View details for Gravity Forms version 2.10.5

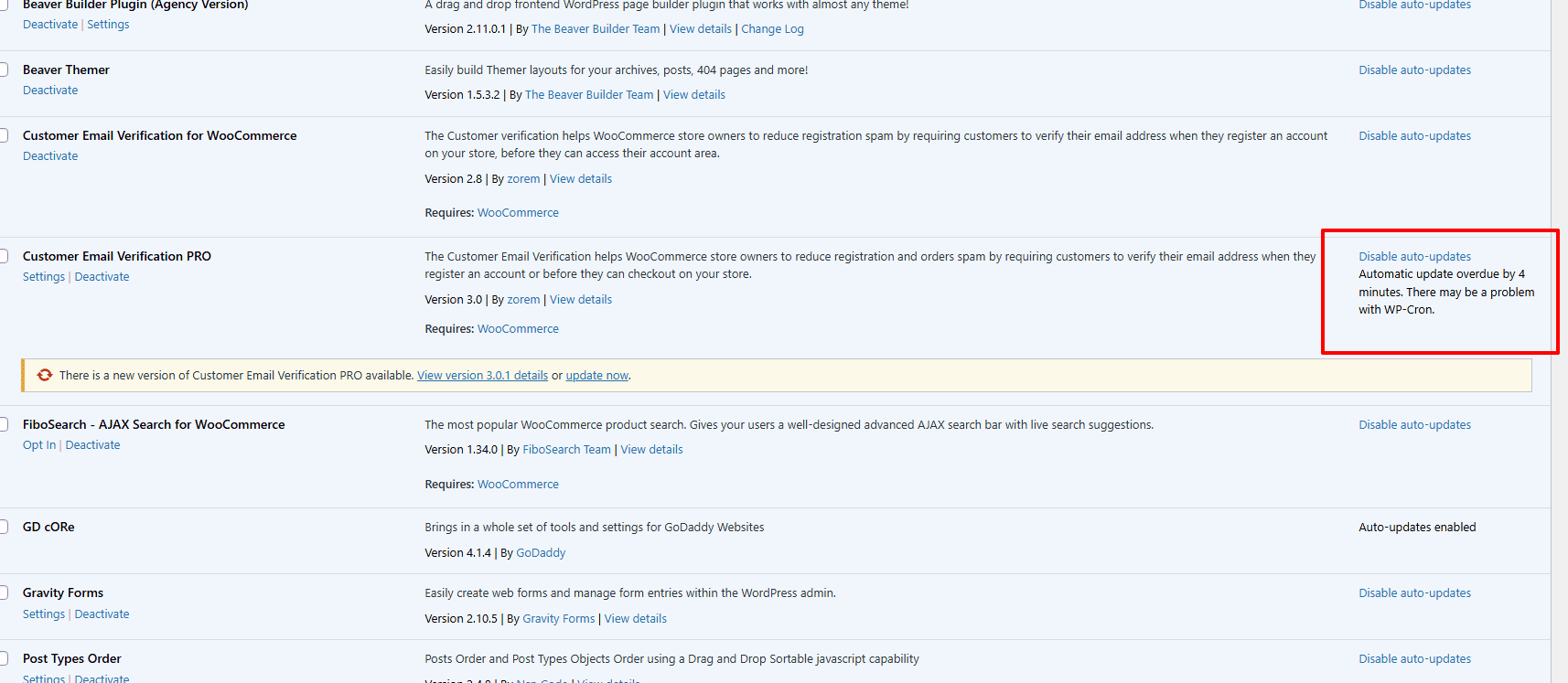(635, 619)
